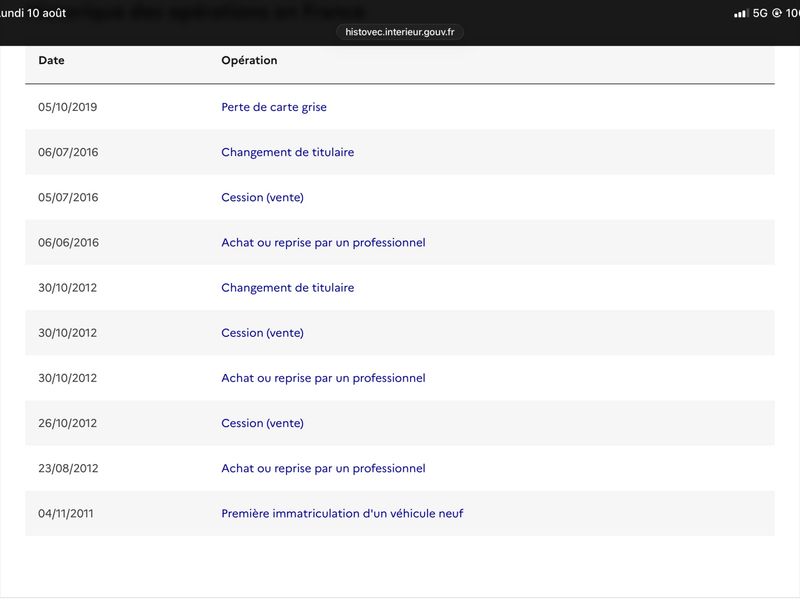Tap the lundi 10 août date in status bar

[33, 13]
